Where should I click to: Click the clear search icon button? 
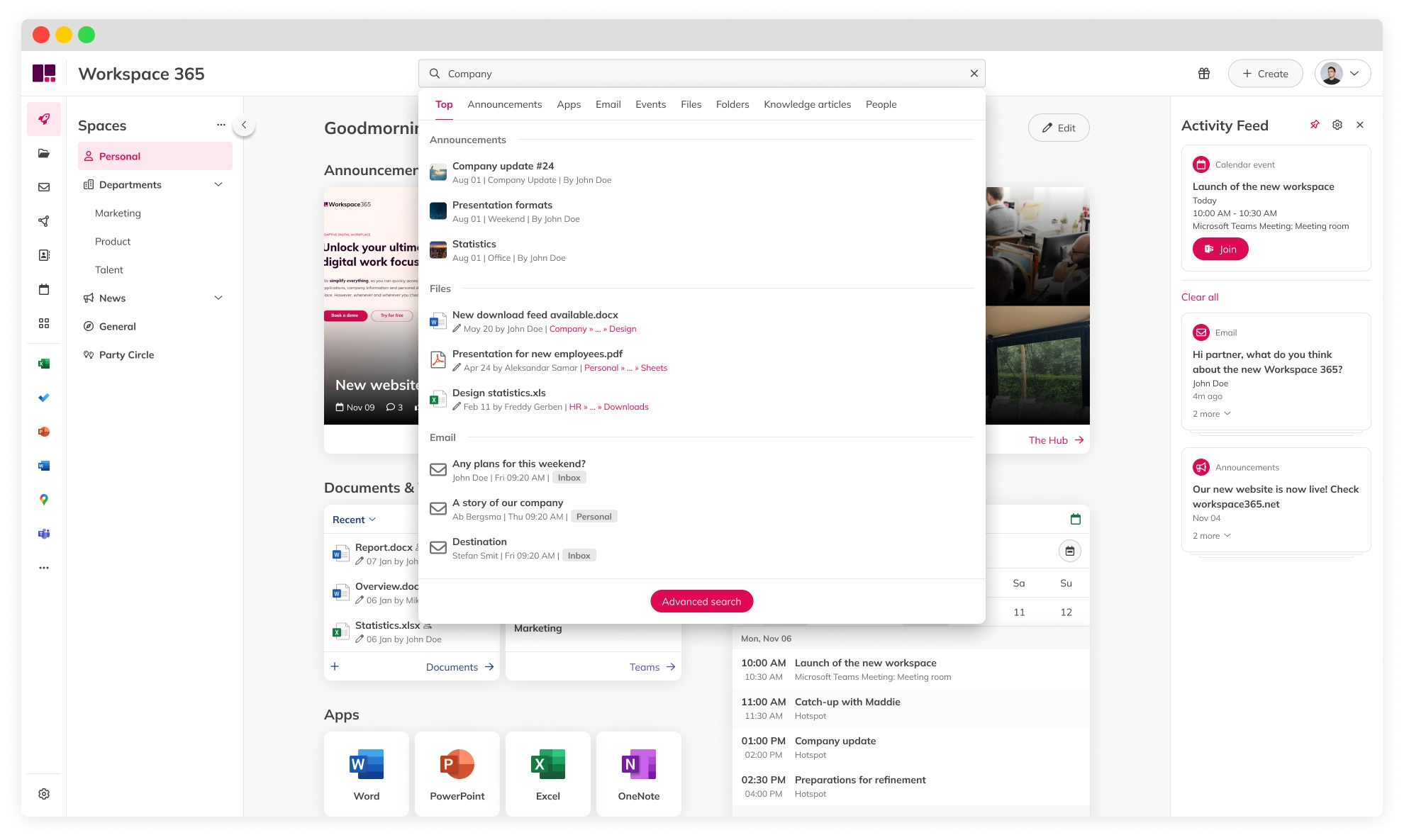[x=974, y=73]
